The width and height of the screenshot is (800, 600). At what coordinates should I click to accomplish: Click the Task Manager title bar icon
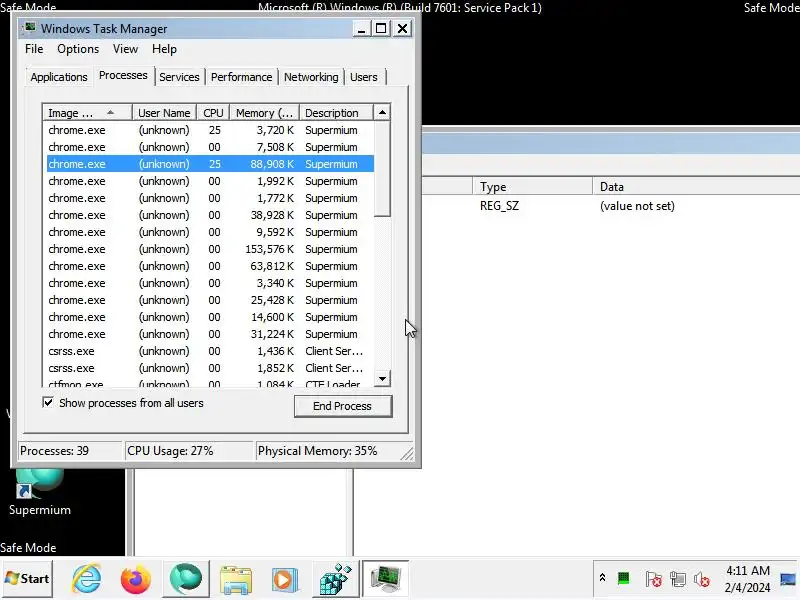[x=31, y=28]
